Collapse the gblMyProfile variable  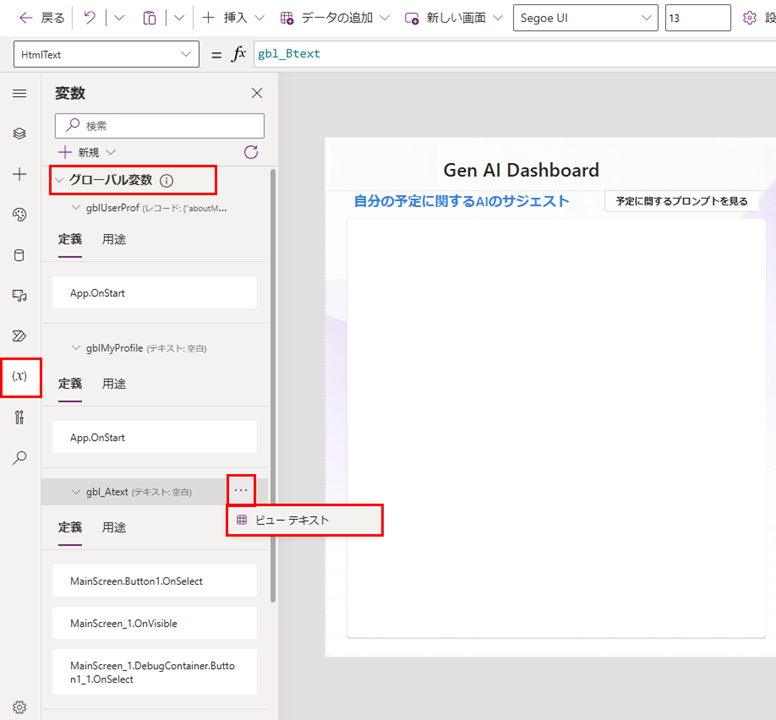[x=76, y=348]
